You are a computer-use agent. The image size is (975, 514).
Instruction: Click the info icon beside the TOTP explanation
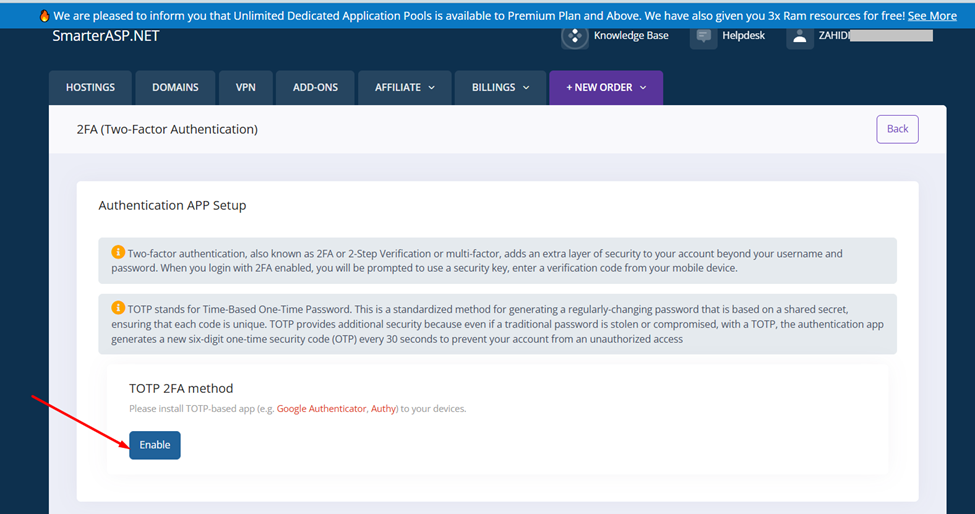[x=118, y=308]
